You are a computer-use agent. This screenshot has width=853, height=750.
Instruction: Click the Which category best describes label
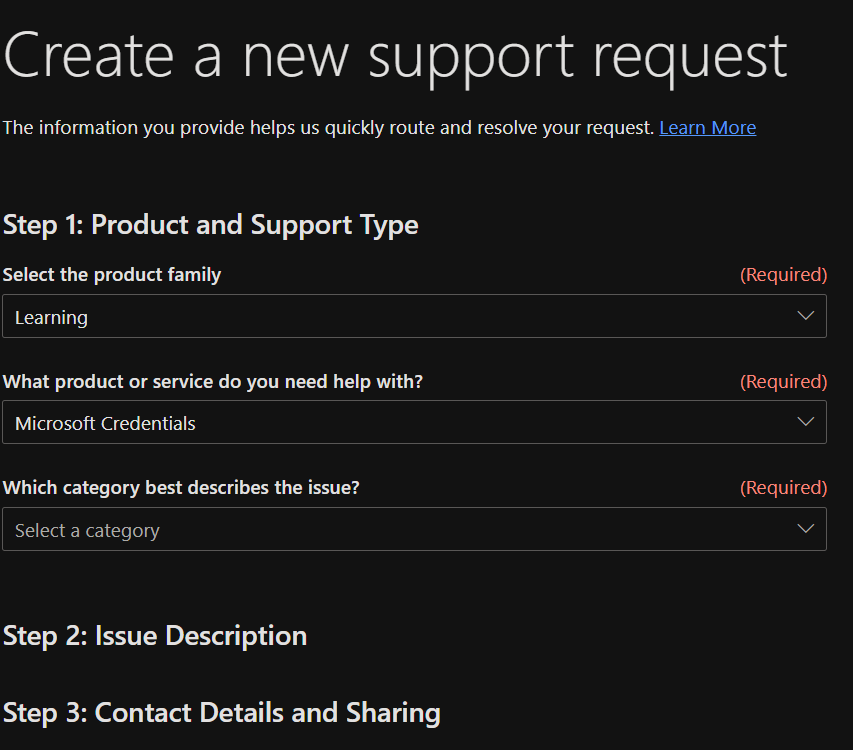pyautogui.click(x=181, y=488)
